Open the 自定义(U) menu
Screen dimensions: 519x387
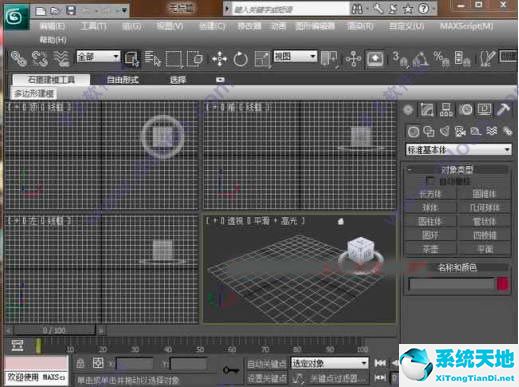[x=407, y=26]
